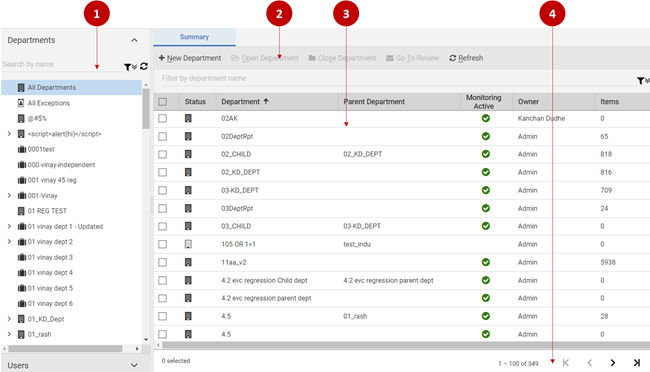
Task: Expand the 01_rash tree node
Action: click(x=9, y=334)
